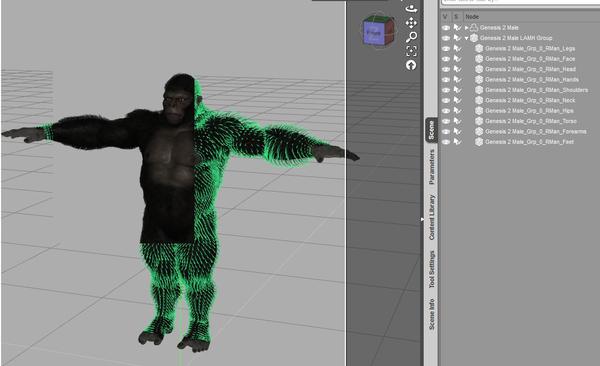This screenshot has width=600, height=366.
Task: Click the RMan_Legs node hair icon
Action: (x=479, y=49)
